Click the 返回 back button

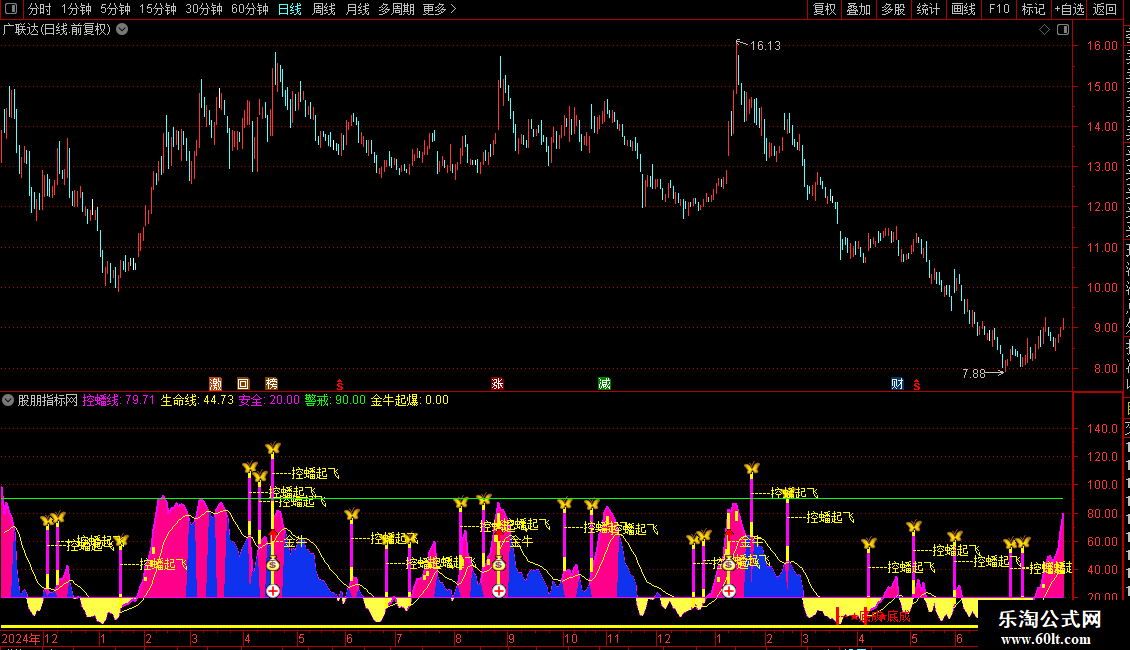pos(1105,9)
